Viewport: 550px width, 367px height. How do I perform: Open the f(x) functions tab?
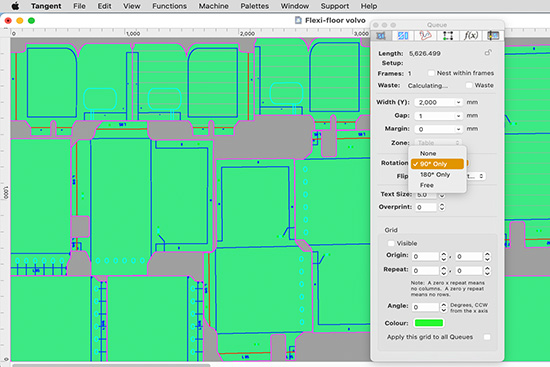tap(470, 35)
